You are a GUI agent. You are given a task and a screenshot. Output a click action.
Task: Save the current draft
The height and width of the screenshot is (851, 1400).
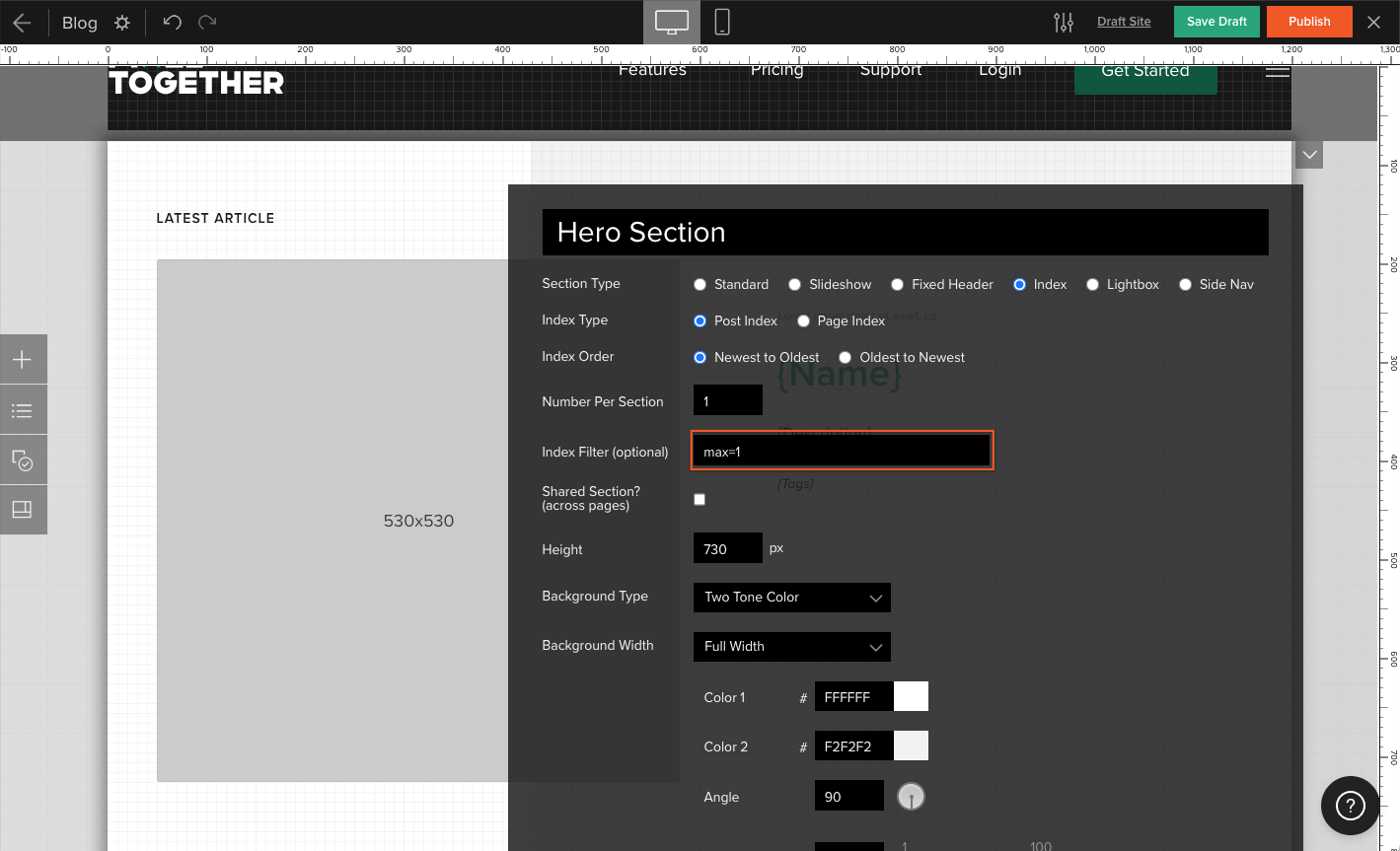tap(1216, 21)
